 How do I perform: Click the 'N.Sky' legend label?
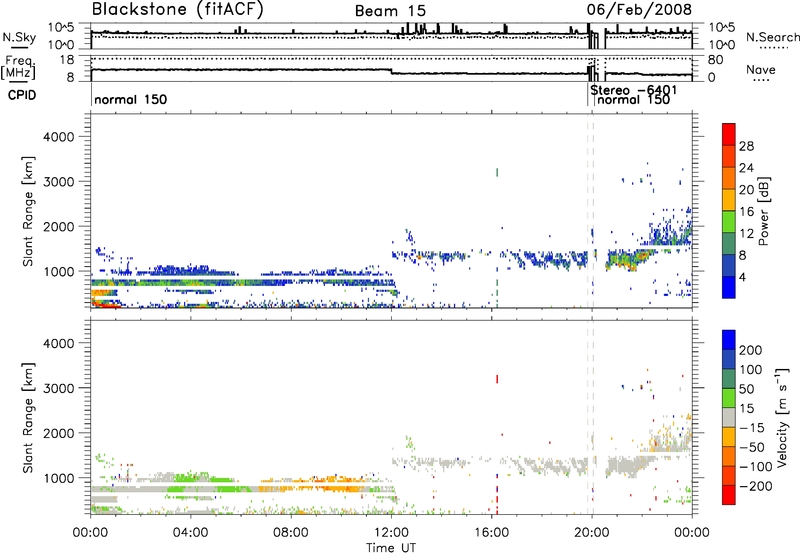click(19, 37)
